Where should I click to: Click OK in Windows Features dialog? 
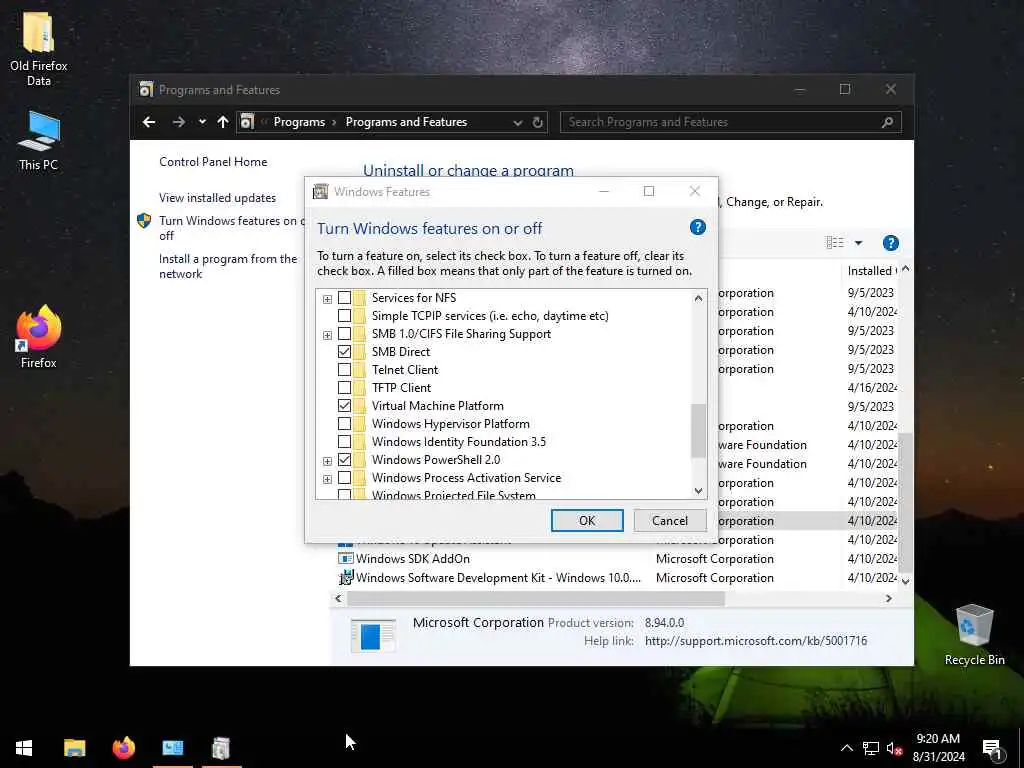click(x=587, y=520)
